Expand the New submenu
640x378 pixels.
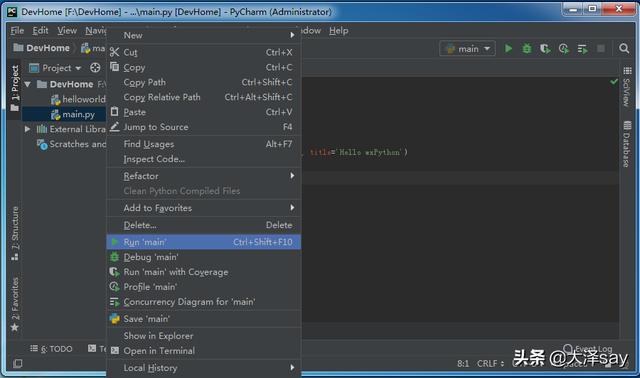coord(204,36)
